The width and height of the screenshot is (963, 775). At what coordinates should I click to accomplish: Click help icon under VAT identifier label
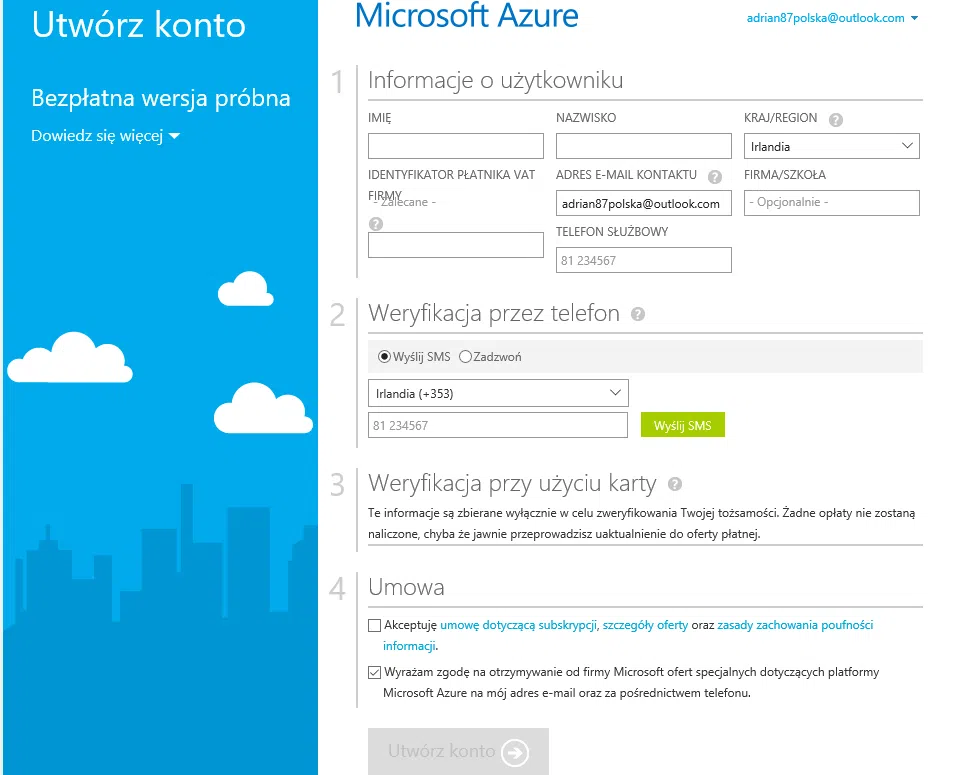pos(376,224)
